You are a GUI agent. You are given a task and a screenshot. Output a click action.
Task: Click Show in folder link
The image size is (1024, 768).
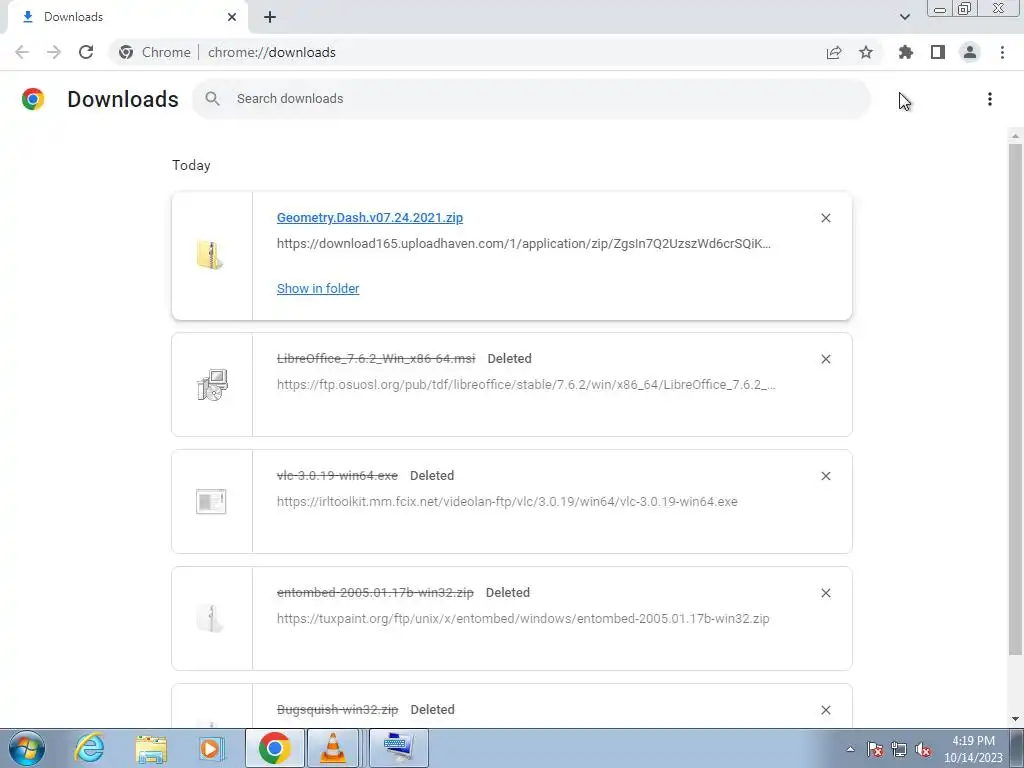pyautogui.click(x=318, y=289)
